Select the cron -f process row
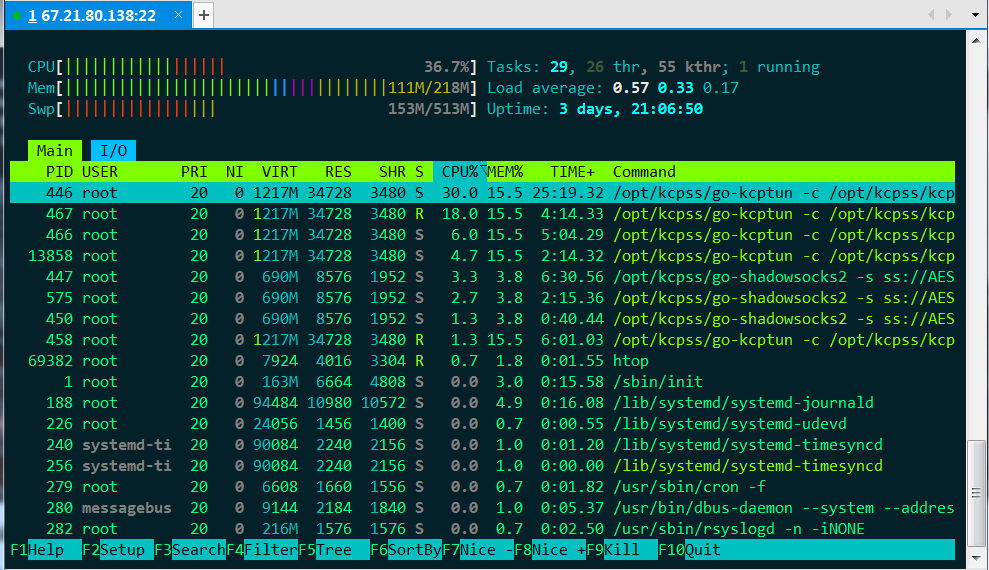The height and width of the screenshot is (570, 989). pyautogui.click(x=483, y=487)
